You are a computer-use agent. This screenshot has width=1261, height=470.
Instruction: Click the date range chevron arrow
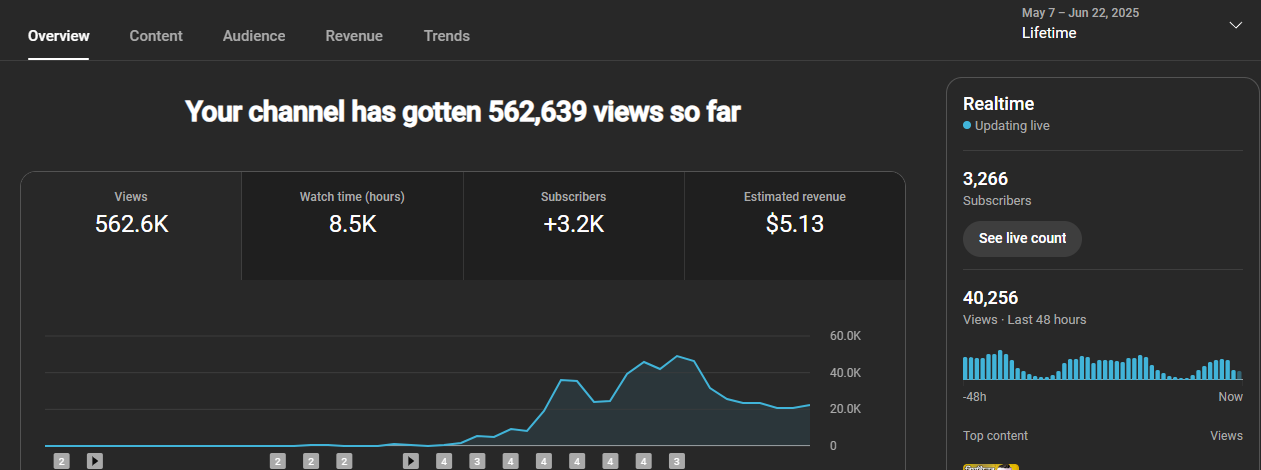[1235, 25]
